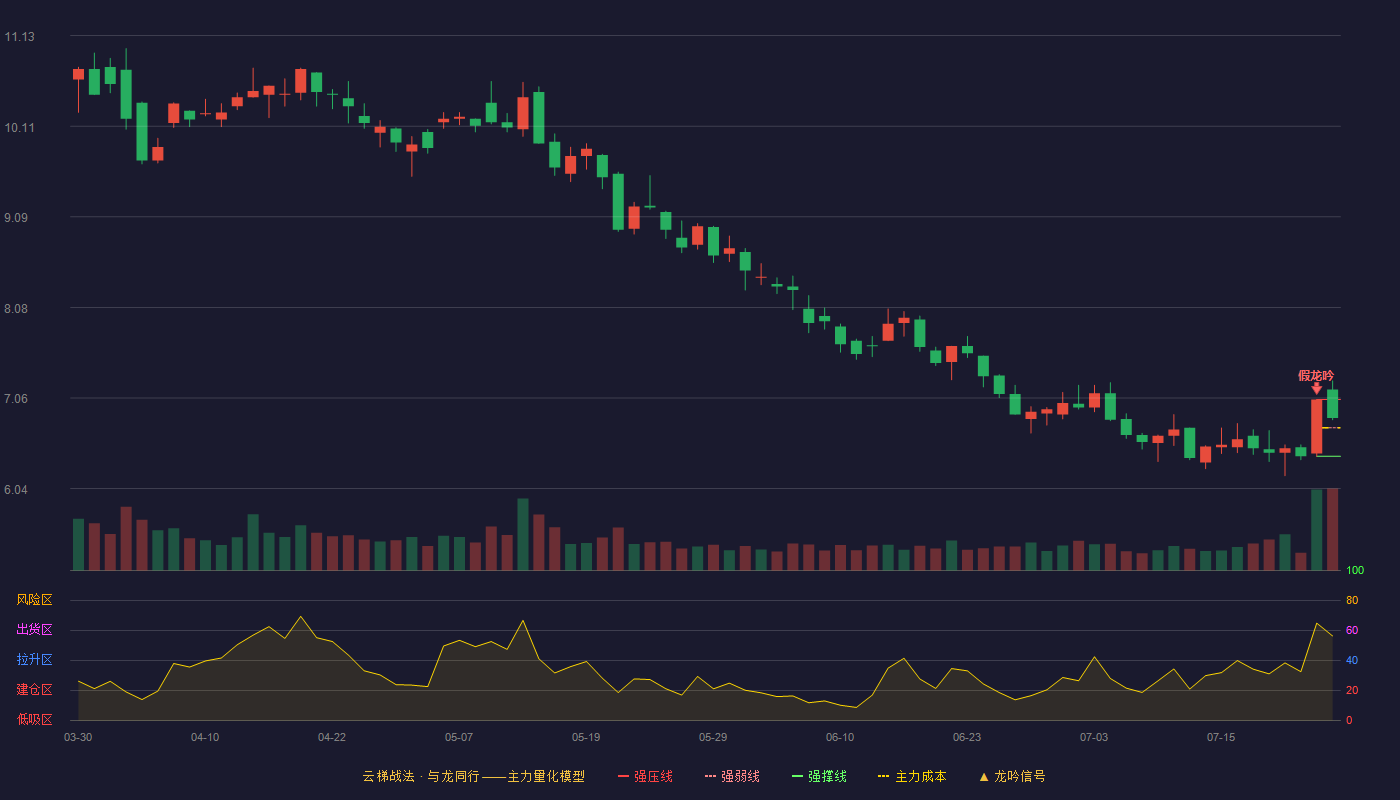Select the 建仓区 indicator zone label

[x=34, y=690]
